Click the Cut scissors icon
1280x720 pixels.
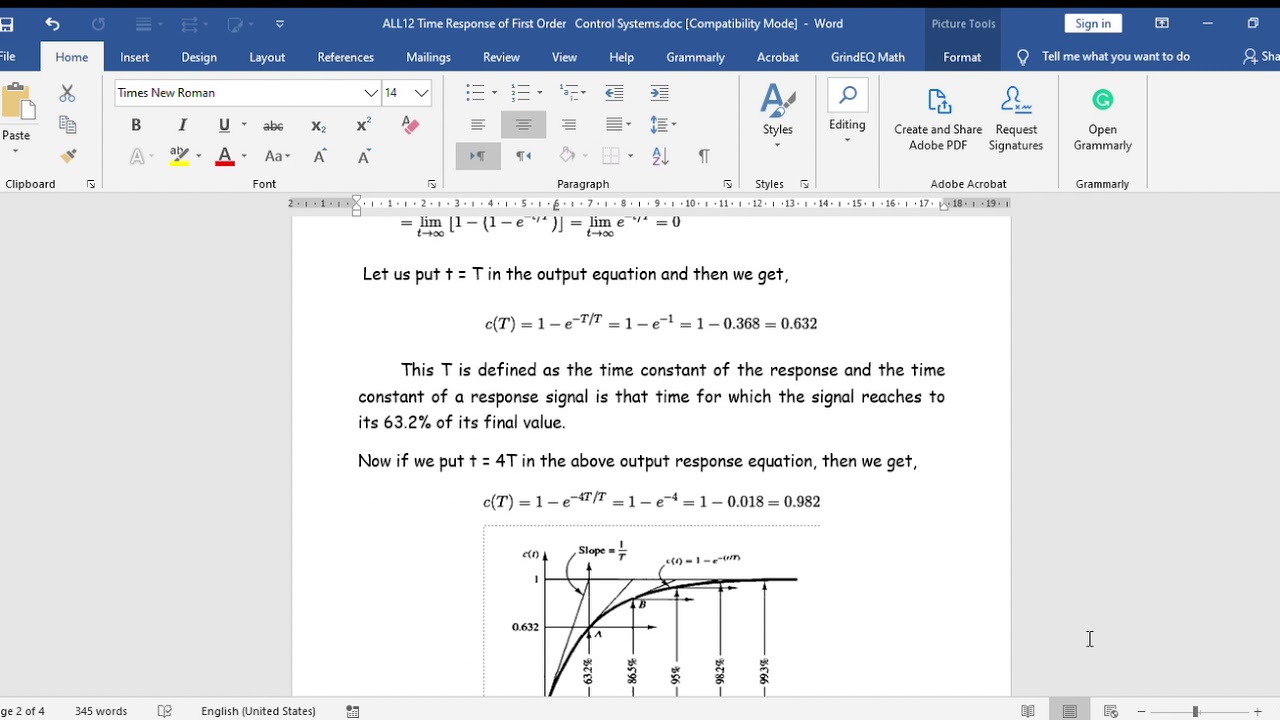click(x=67, y=93)
